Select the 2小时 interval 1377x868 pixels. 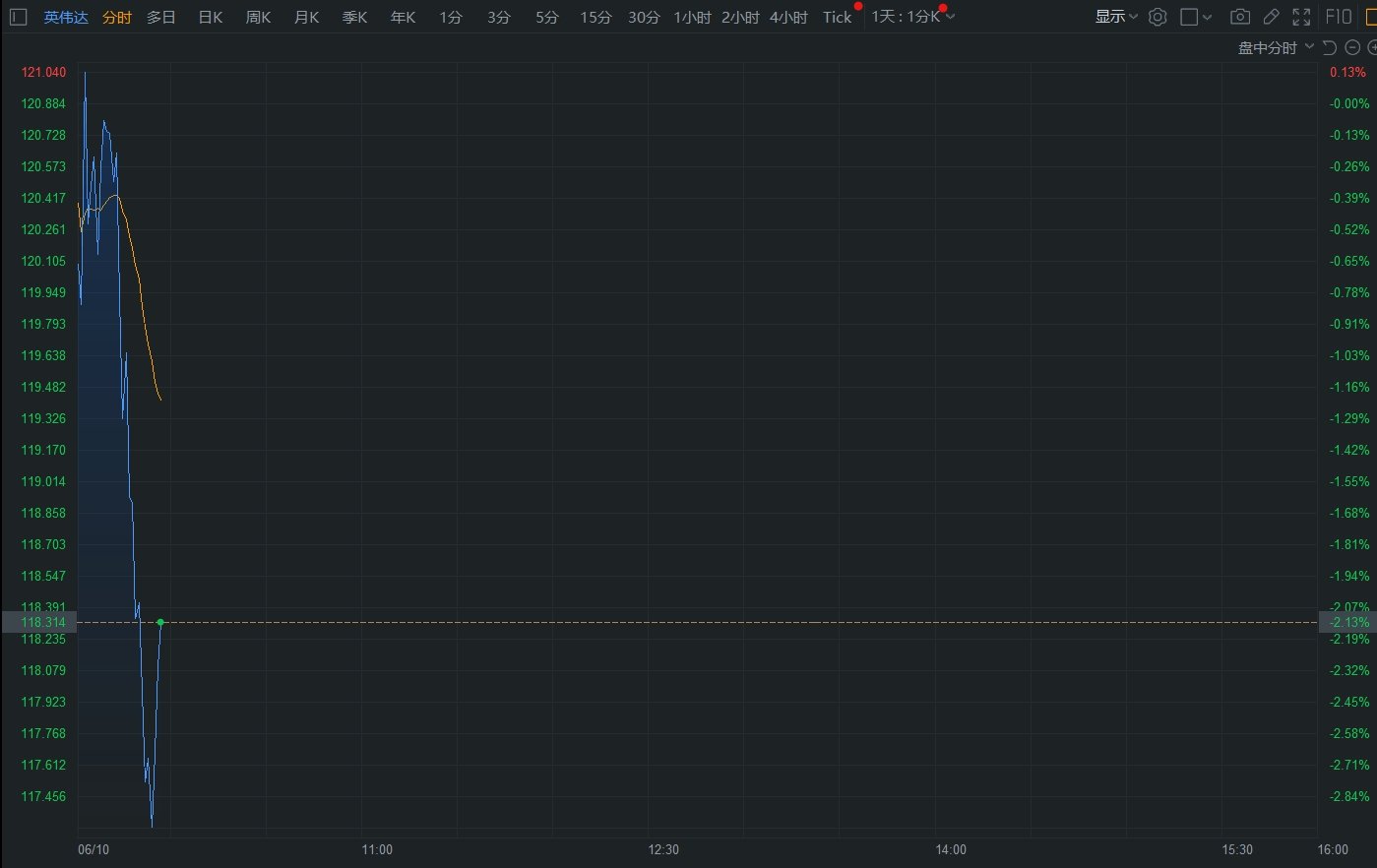click(740, 17)
